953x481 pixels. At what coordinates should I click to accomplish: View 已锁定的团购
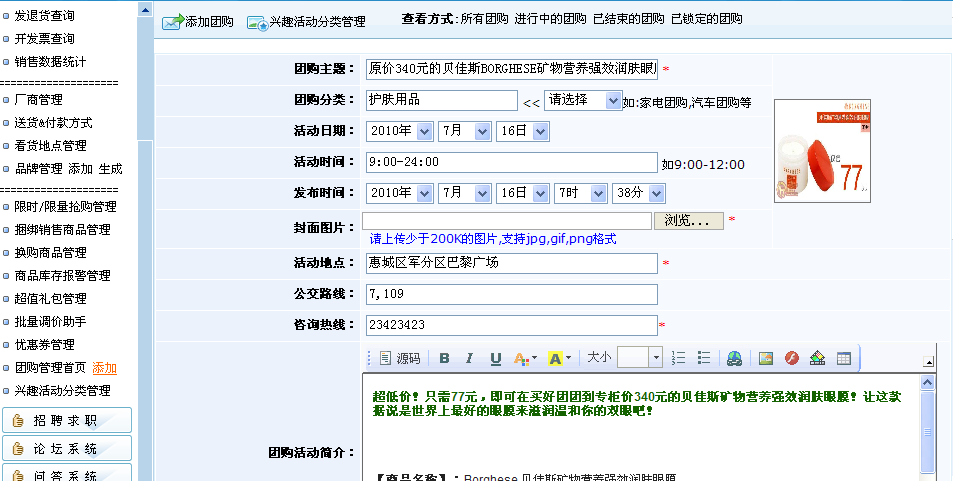point(707,19)
